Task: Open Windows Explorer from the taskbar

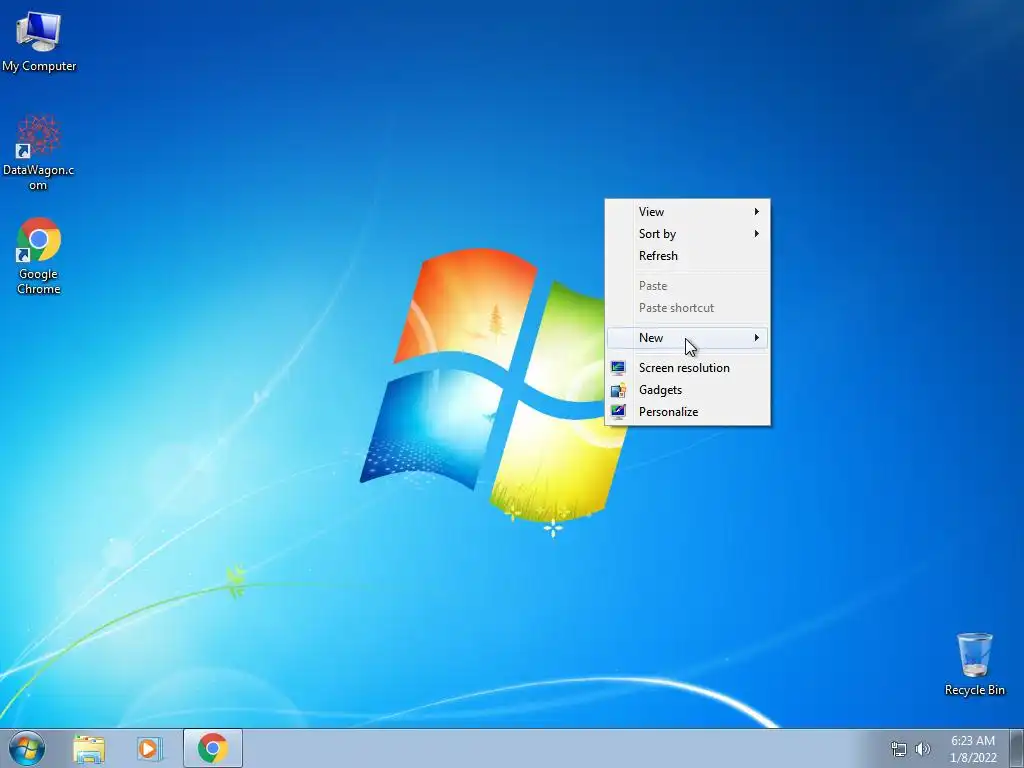Action: pyautogui.click(x=89, y=749)
